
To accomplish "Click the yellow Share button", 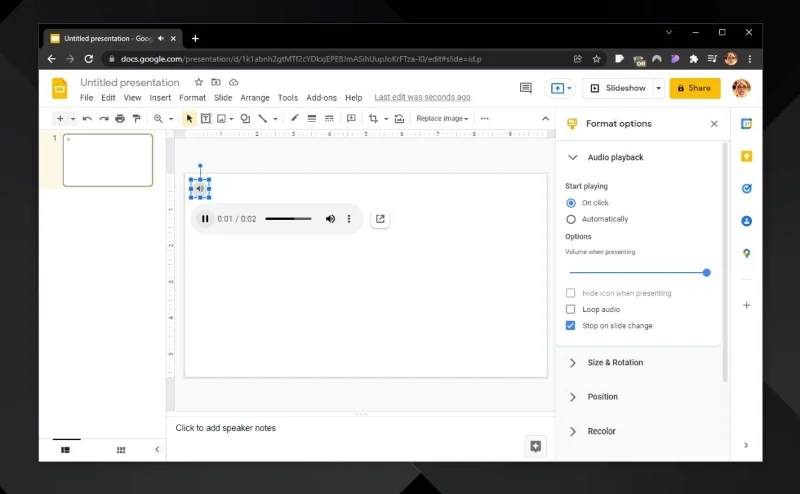I will (x=695, y=88).
